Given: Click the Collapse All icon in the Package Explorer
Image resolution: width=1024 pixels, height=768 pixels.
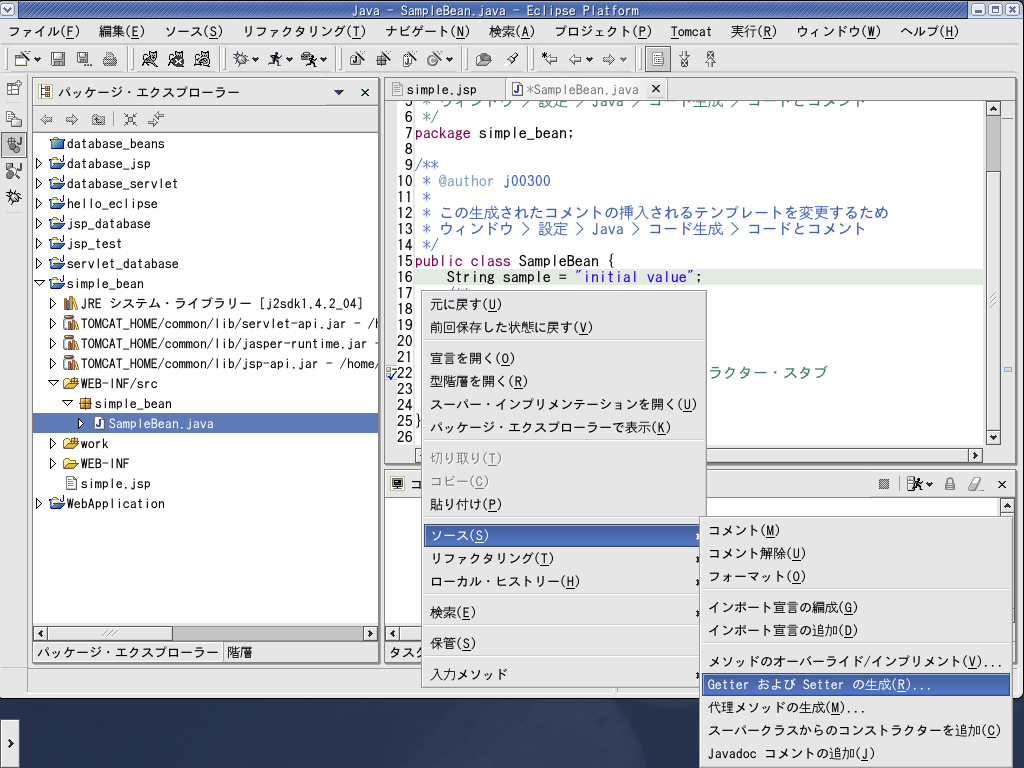Looking at the screenshot, I should coord(131,120).
